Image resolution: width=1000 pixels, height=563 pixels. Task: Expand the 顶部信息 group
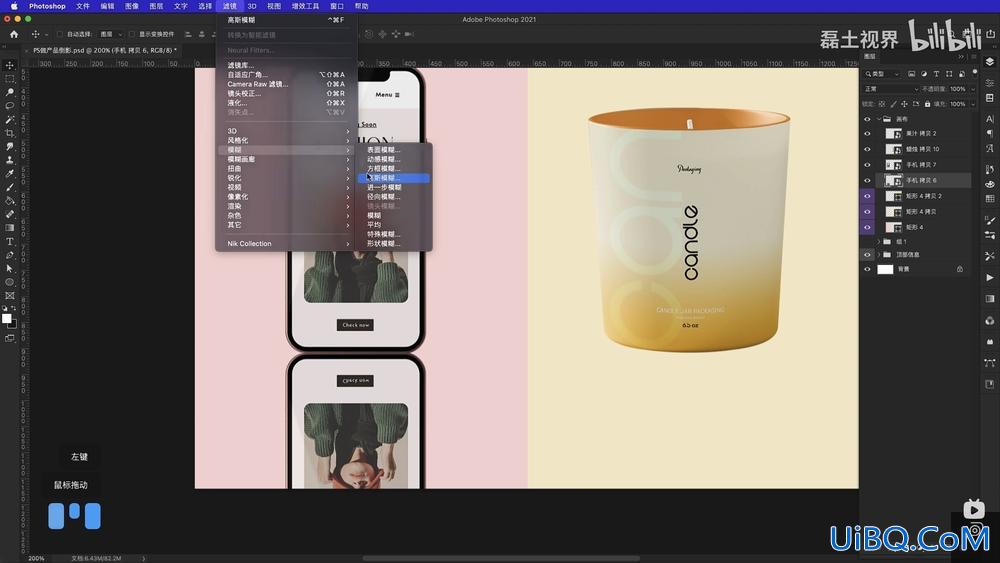pyautogui.click(x=879, y=254)
